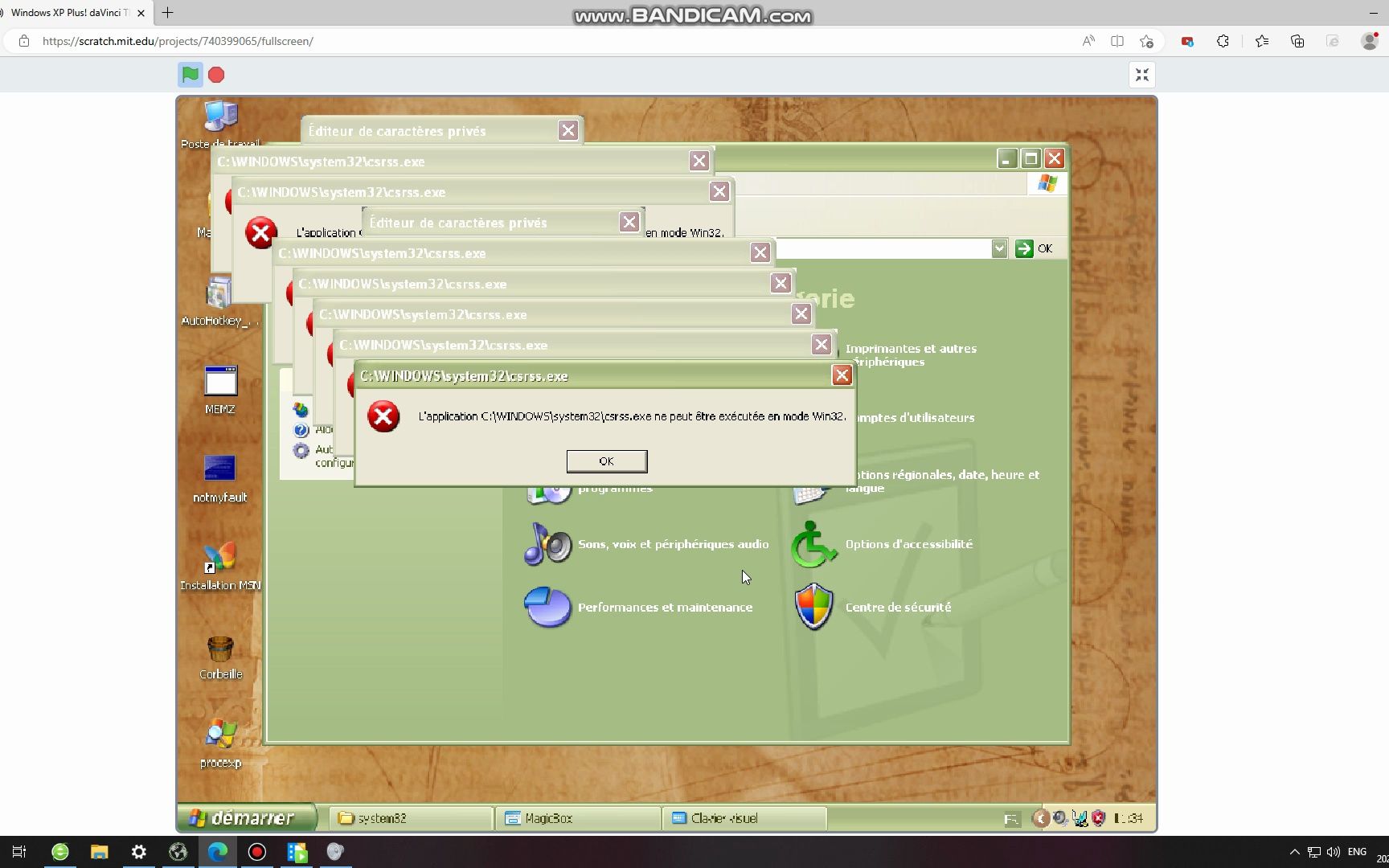Open Options régionales, date, heure et langue
The height and width of the screenshot is (868, 1389).
[942, 481]
